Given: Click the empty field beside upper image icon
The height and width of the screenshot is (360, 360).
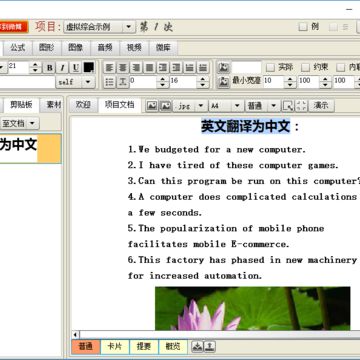Looking at the screenshot, I should (246, 68).
